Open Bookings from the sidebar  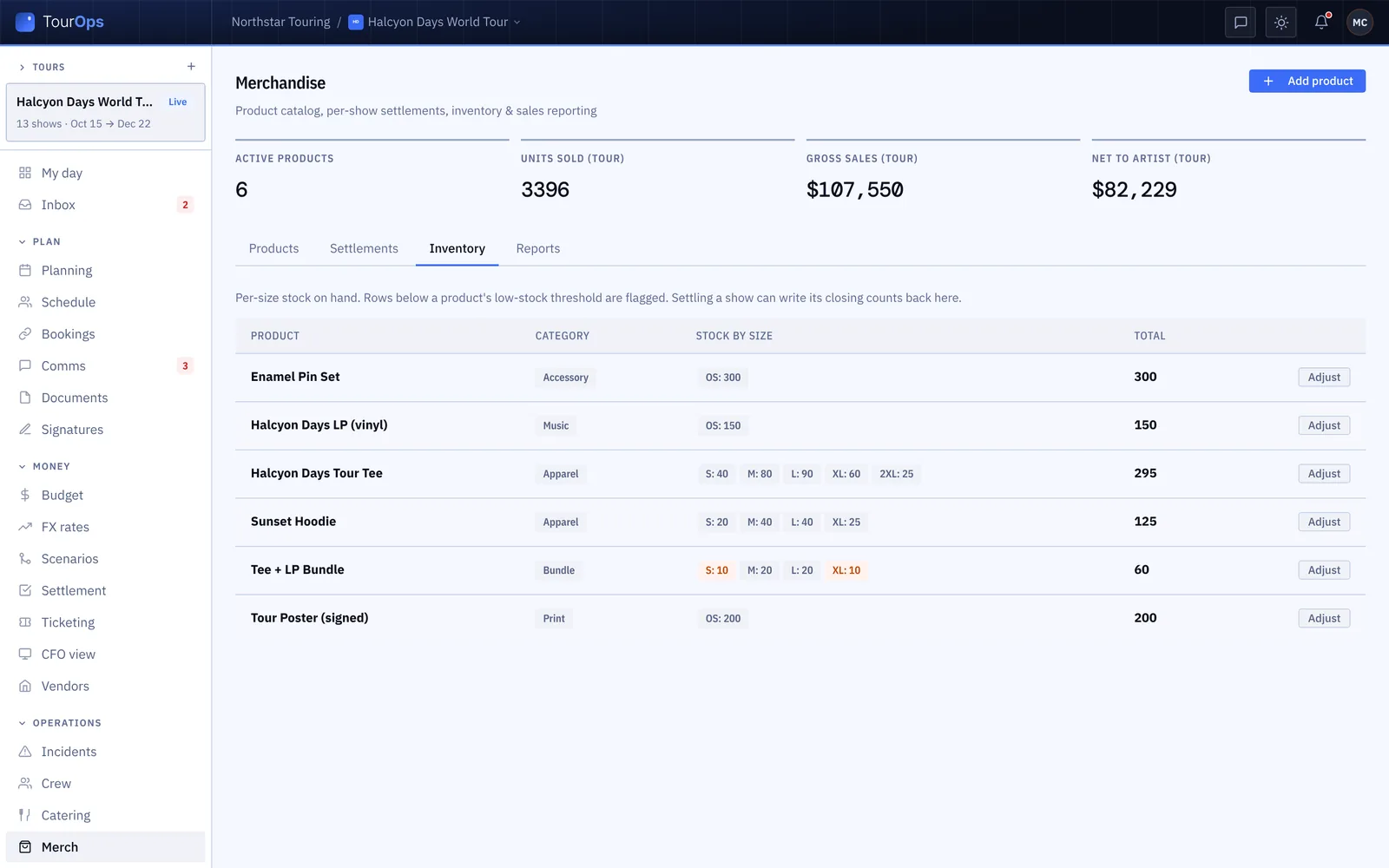[x=105, y=334]
